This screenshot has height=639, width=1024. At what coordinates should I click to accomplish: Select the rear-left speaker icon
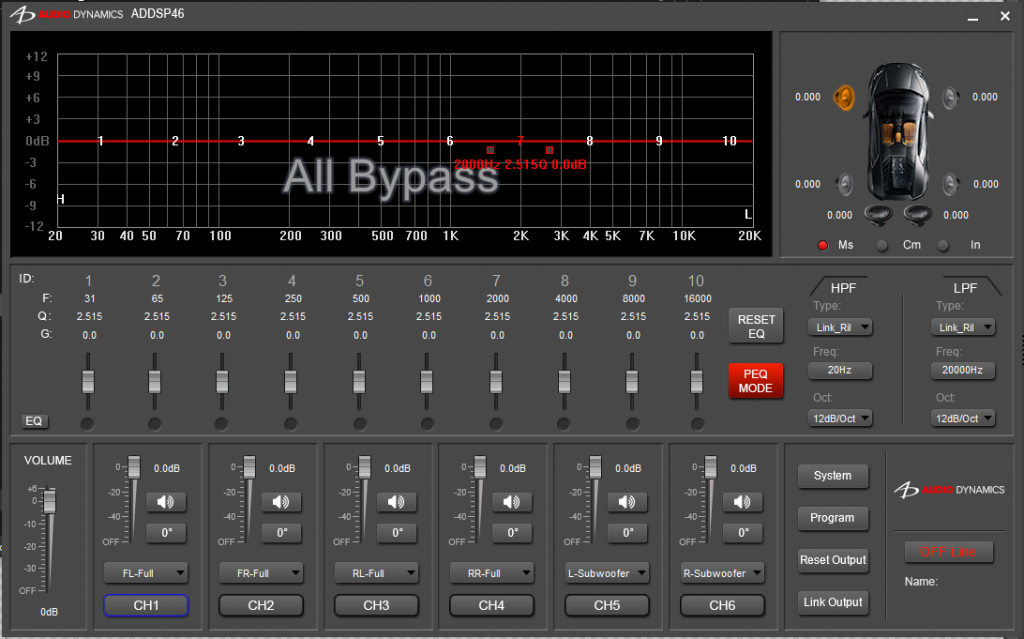845,184
